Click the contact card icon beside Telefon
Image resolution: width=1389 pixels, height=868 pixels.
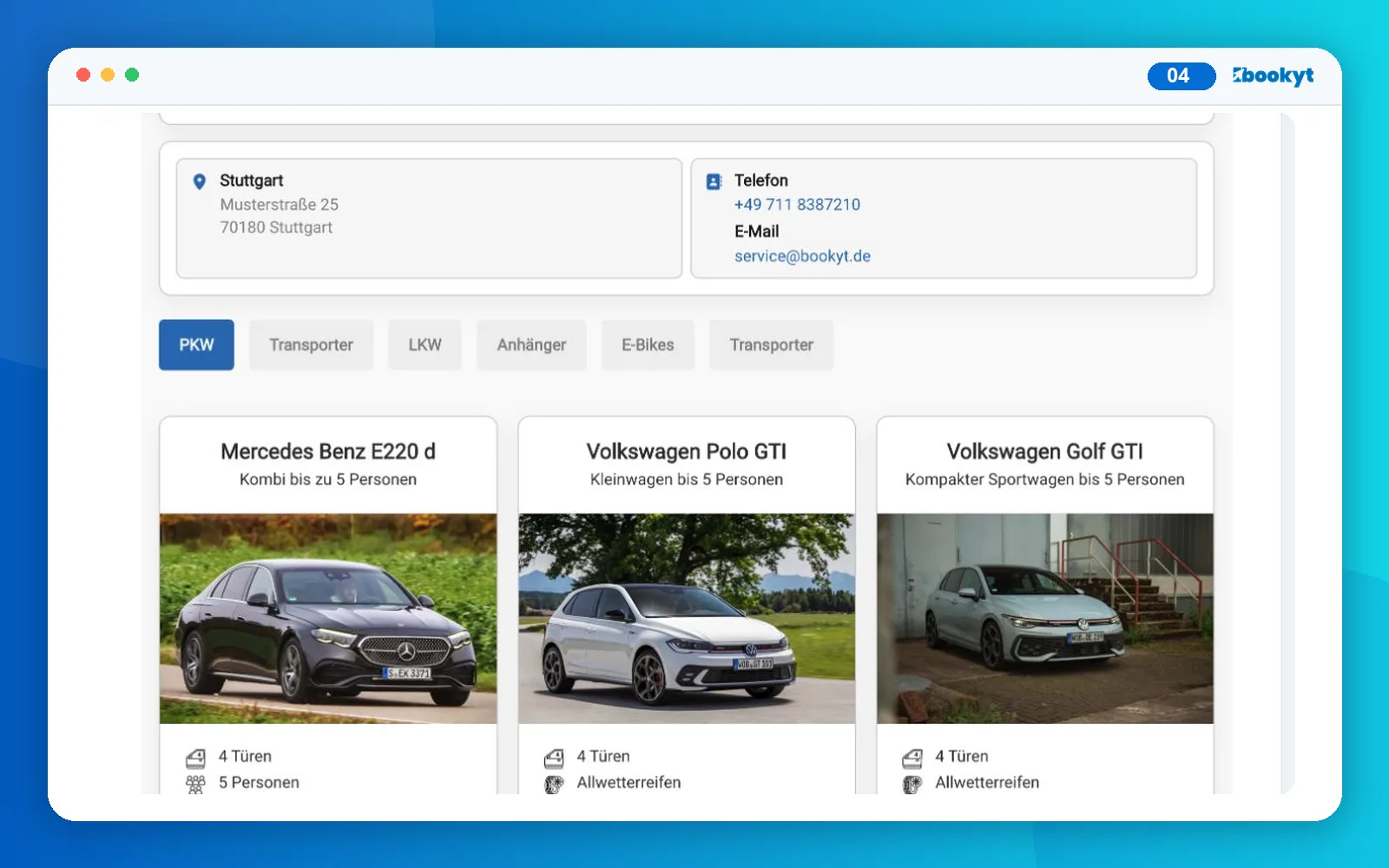714,181
